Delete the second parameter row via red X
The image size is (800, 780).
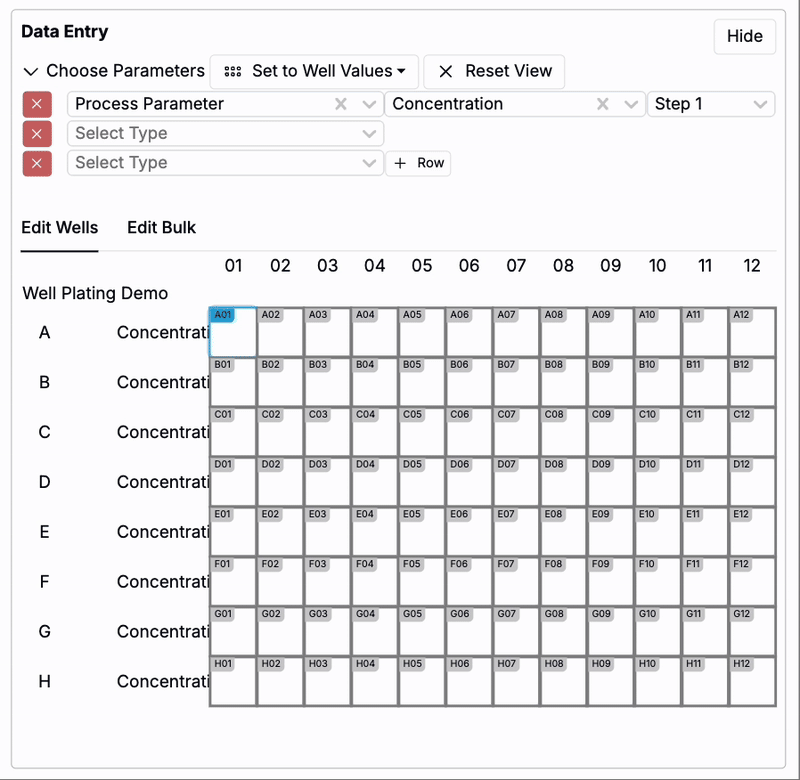point(37,134)
